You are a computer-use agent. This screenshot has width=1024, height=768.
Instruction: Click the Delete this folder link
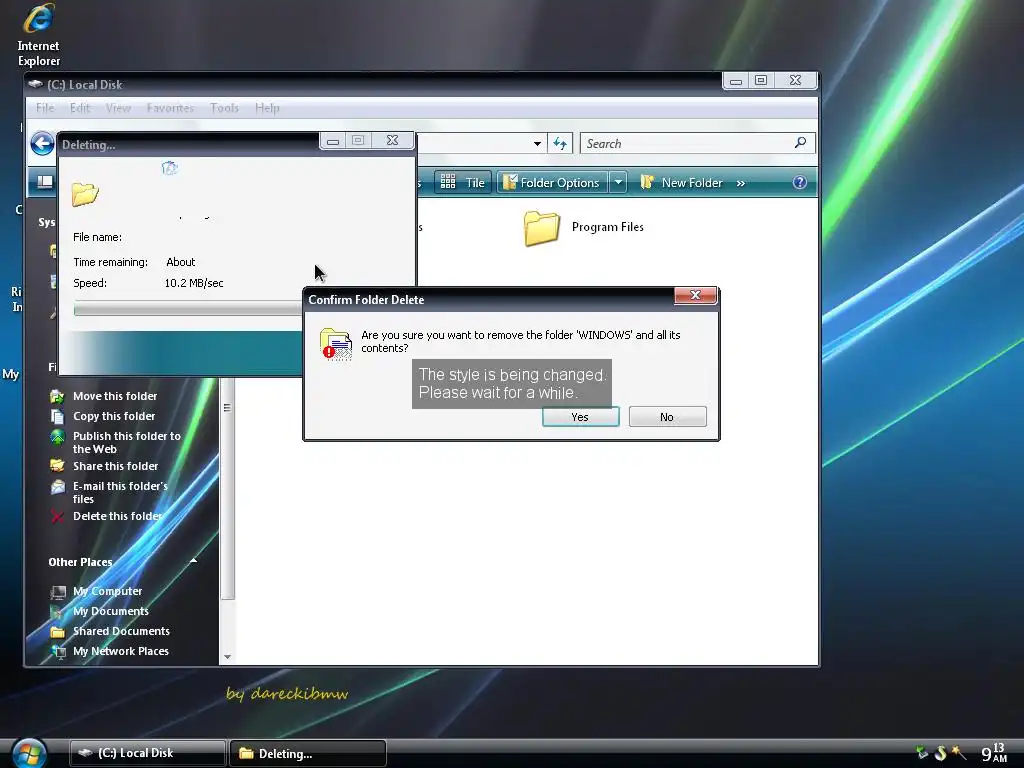(x=118, y=517)
